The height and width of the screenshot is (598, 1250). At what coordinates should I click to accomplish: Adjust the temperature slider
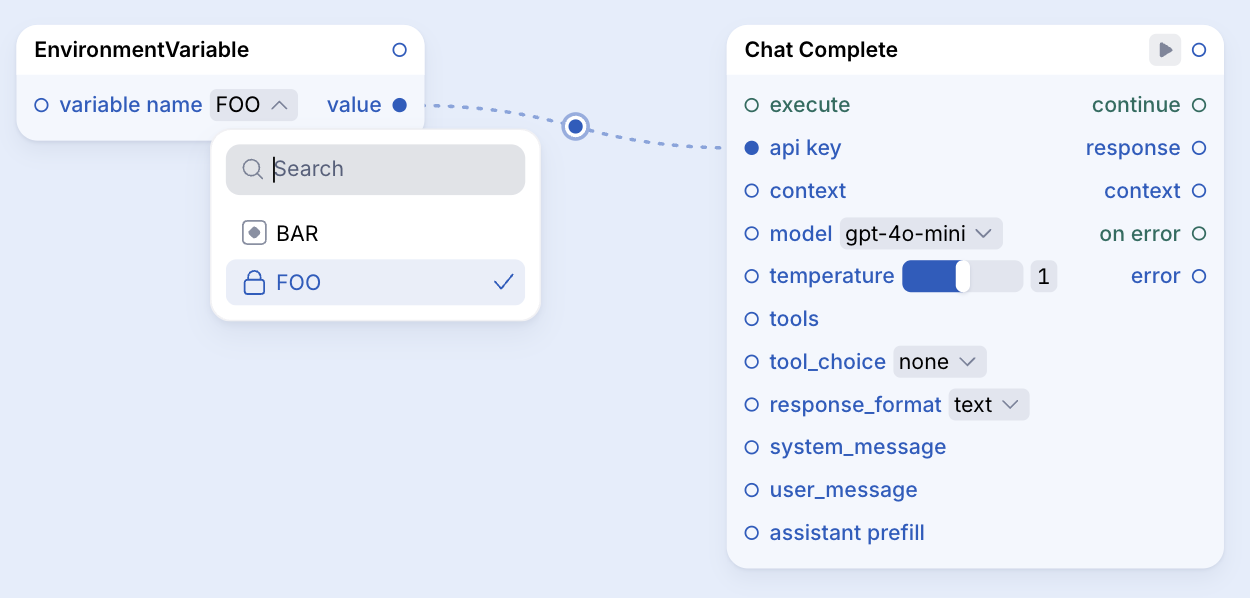pyautogui.click(x=962, y=276)
